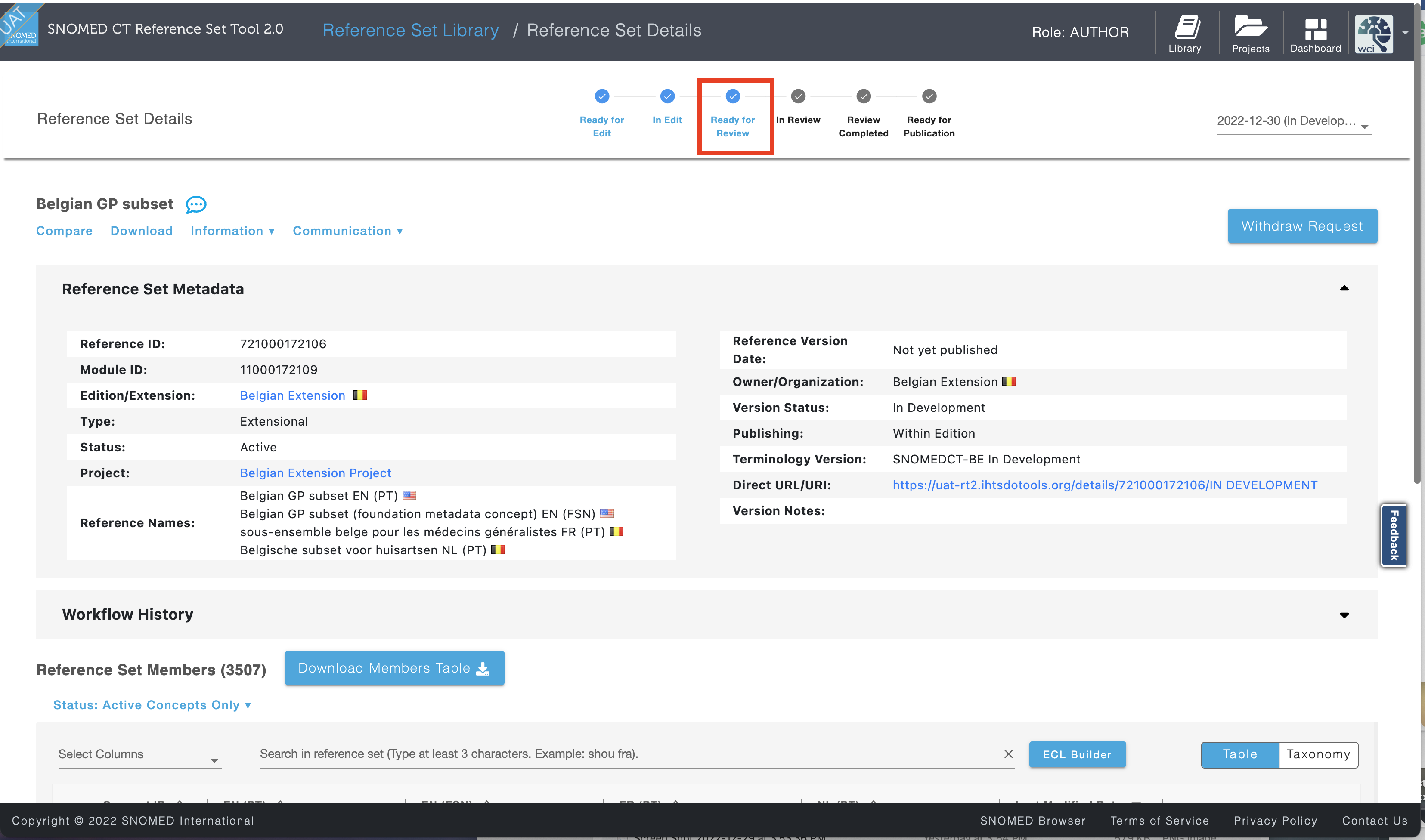Viewport: 1425px width, 840px height.
Task: Click the Ready for Publication step circle
Action: coord(929,96)
